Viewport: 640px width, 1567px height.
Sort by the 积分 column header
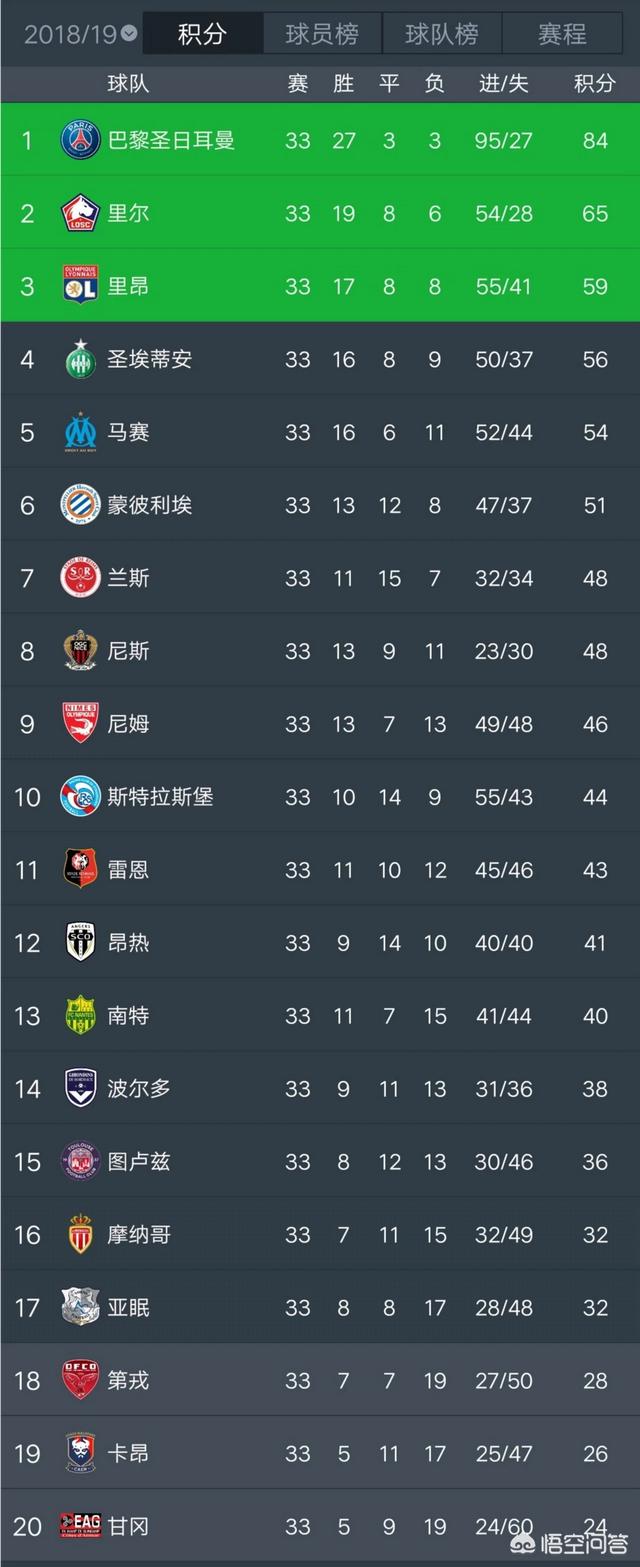tap(594, 84)
